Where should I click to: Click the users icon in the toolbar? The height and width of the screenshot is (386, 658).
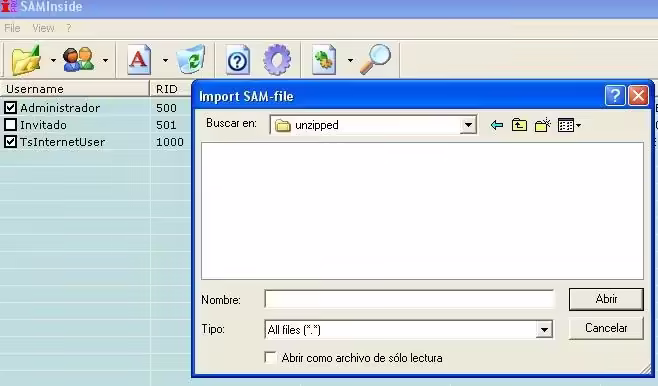point(78,60)
